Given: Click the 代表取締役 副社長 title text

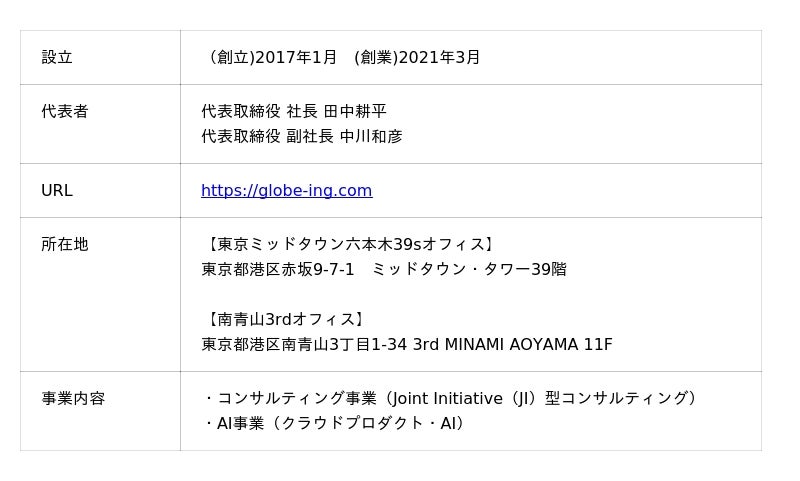Looking at the screenshot, I should point(267,137).
